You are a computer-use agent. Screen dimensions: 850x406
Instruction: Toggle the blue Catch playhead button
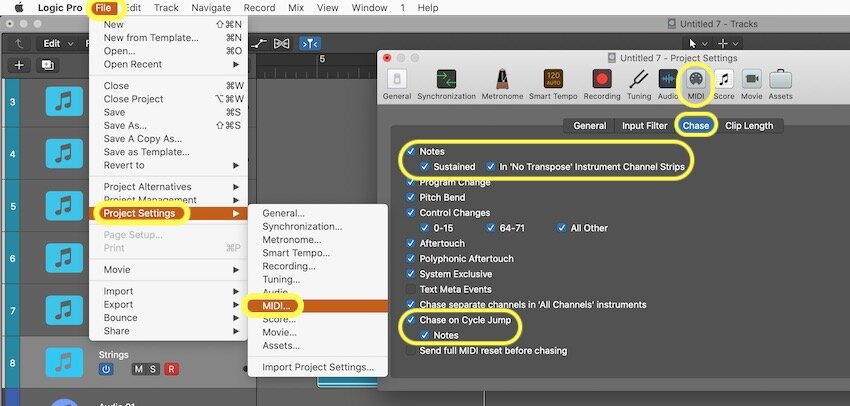(x=310, y=43)
